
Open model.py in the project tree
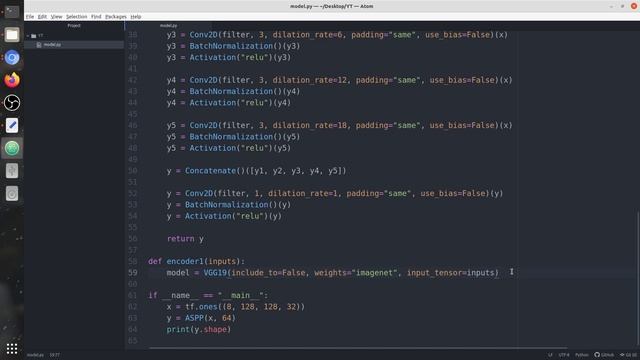click(x=52, y=45)
